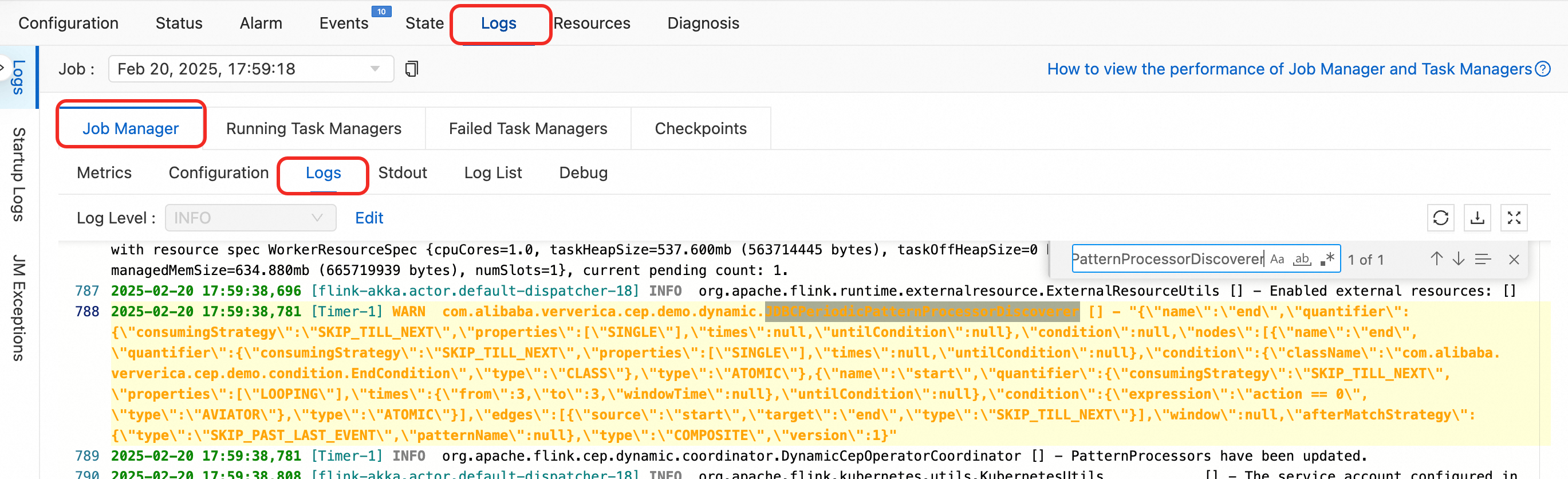The height and width of the screenshot is (479, 1568).
Task: Open the Diagnosis tab
Action: [x=703, y=23]
